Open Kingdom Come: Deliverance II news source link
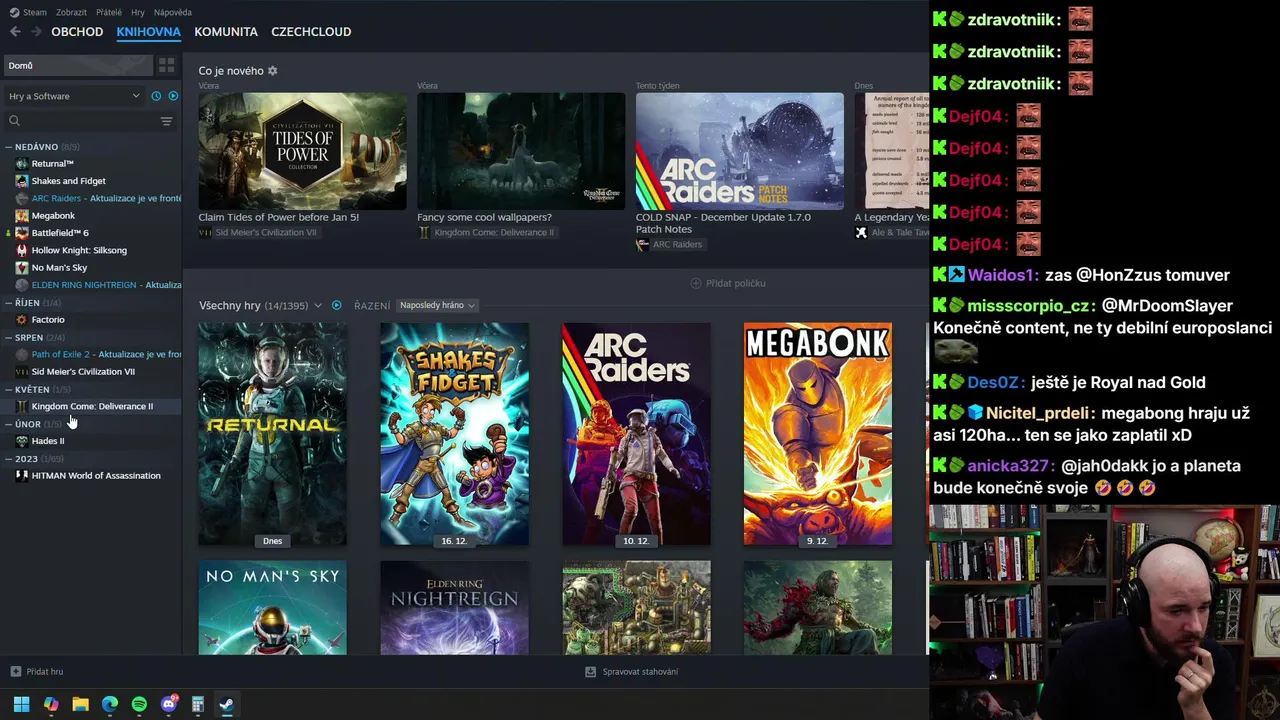1280x720 pixels. click(485, 232)
